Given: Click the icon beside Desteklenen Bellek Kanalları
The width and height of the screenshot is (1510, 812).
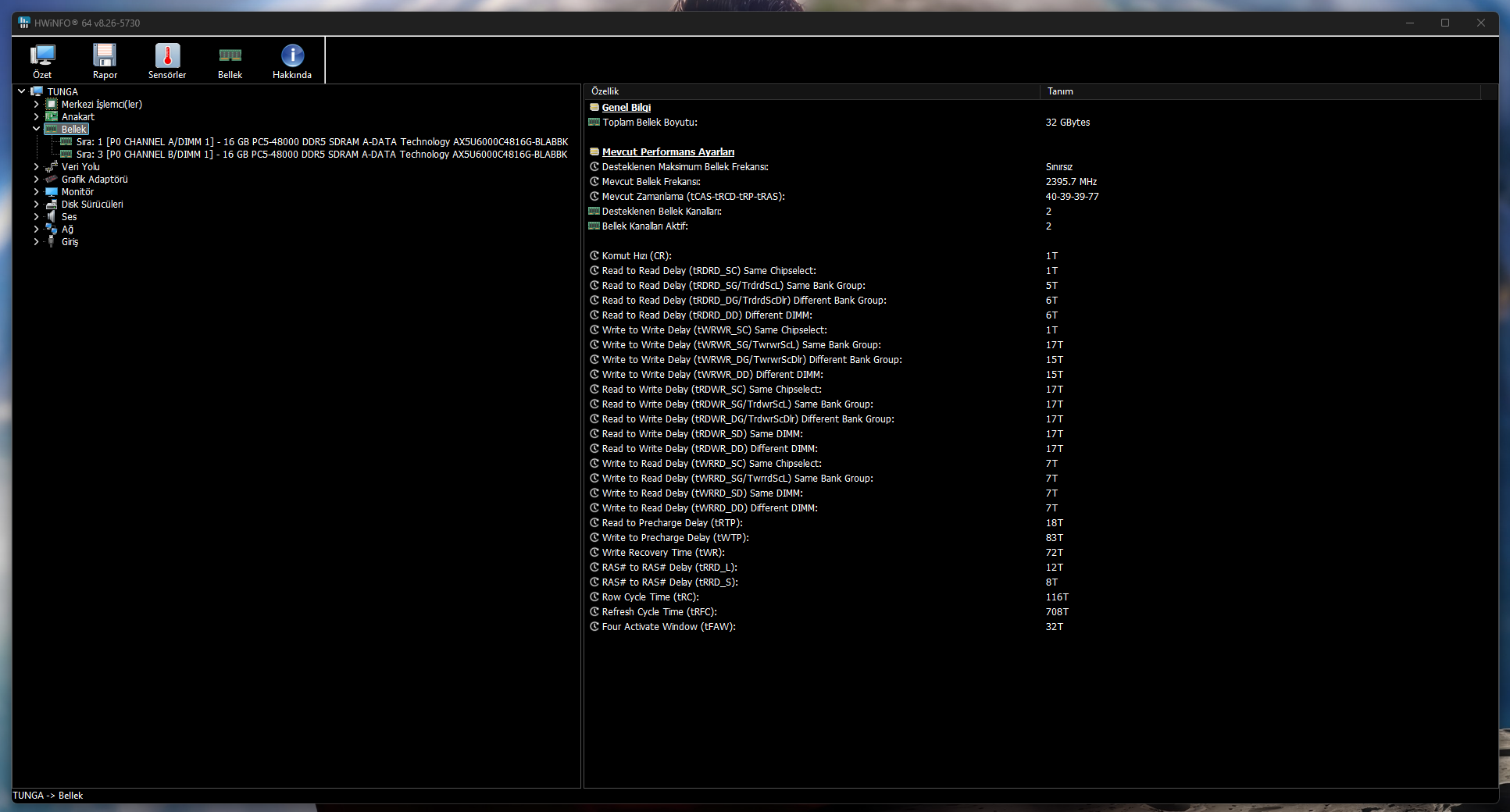Looking at the screenshot, I should pos(594,211).
